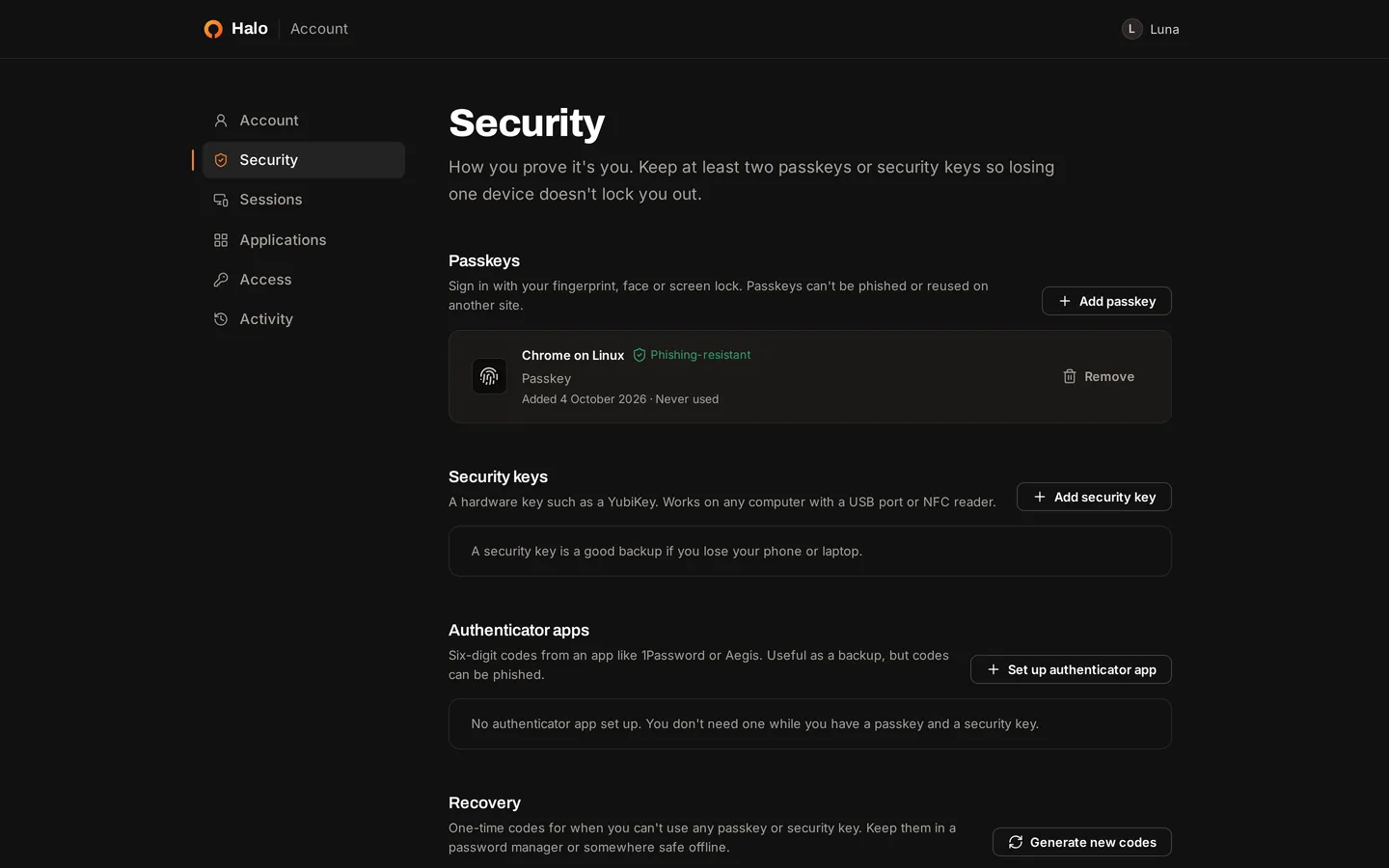The image size is (1389, 868).
Task: Click the plus icon on Add passkey
Action: pyautogui.click(x=1065, y=301)
